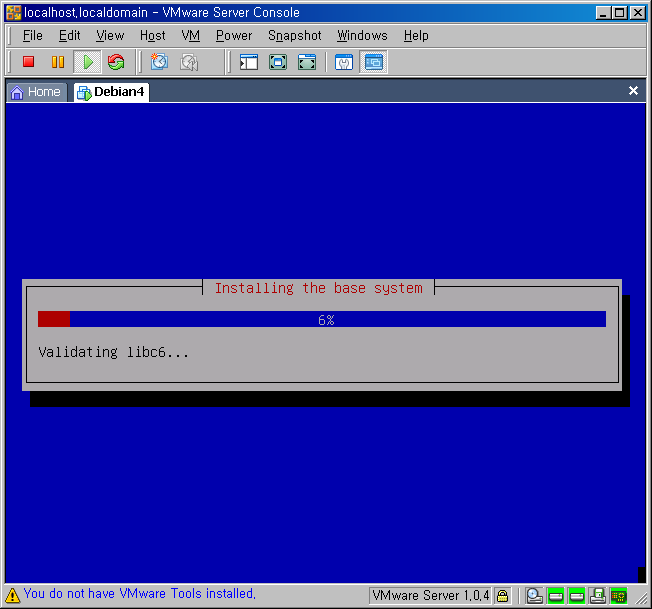Show the console view icon
The width and height of the screenshot is (652, 609).
tap(373, 62)
